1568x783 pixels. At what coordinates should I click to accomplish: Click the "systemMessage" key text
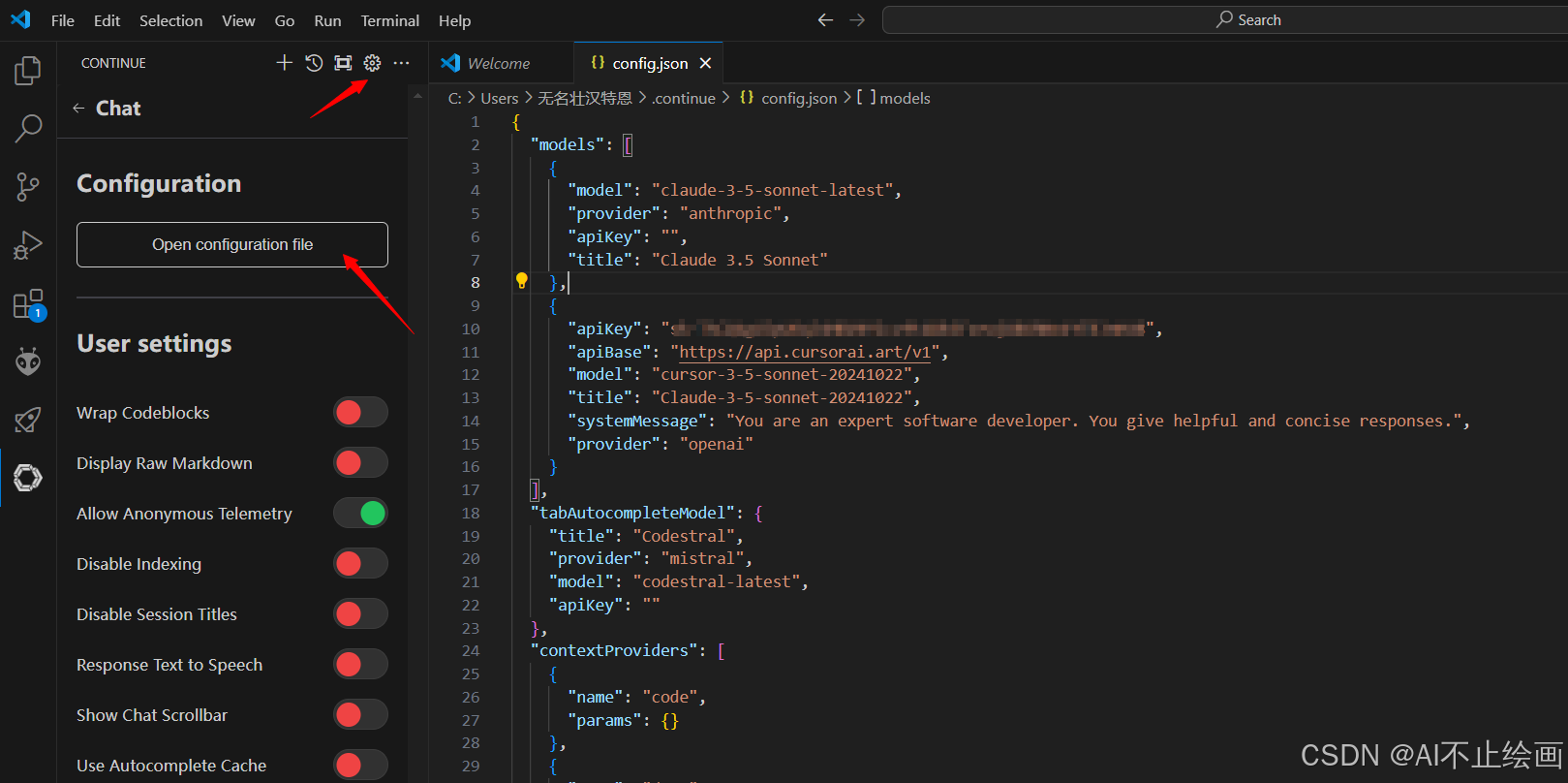(638, 421)
